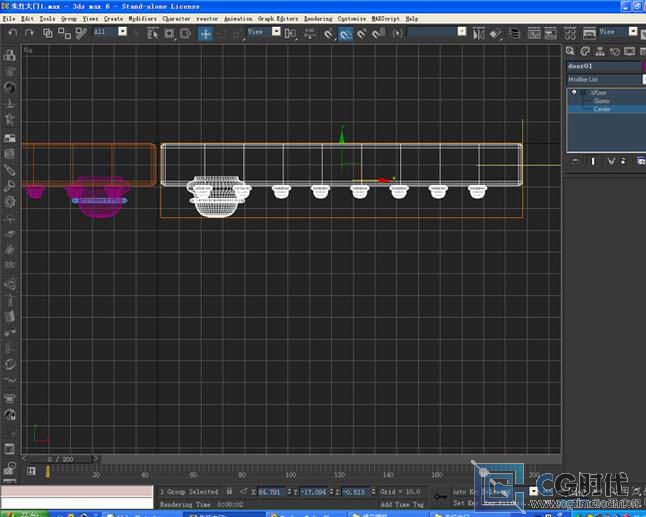Image resolution: width=646 pixels, height=517 pixels.
Task: Open named selection sets dropdown arrow
Action: click(462, 32)
